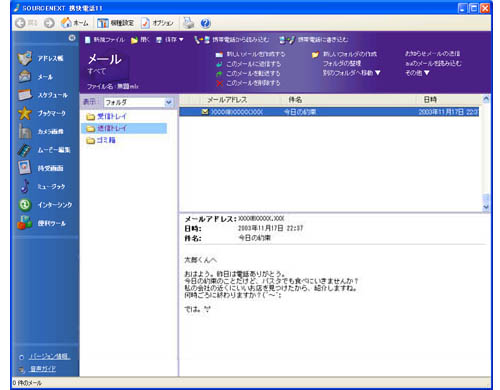Image resolution: width=500 pixels, height=390 pixels.
Task: Click the 0 件のメール status bar text
Action: coord(27,383)
